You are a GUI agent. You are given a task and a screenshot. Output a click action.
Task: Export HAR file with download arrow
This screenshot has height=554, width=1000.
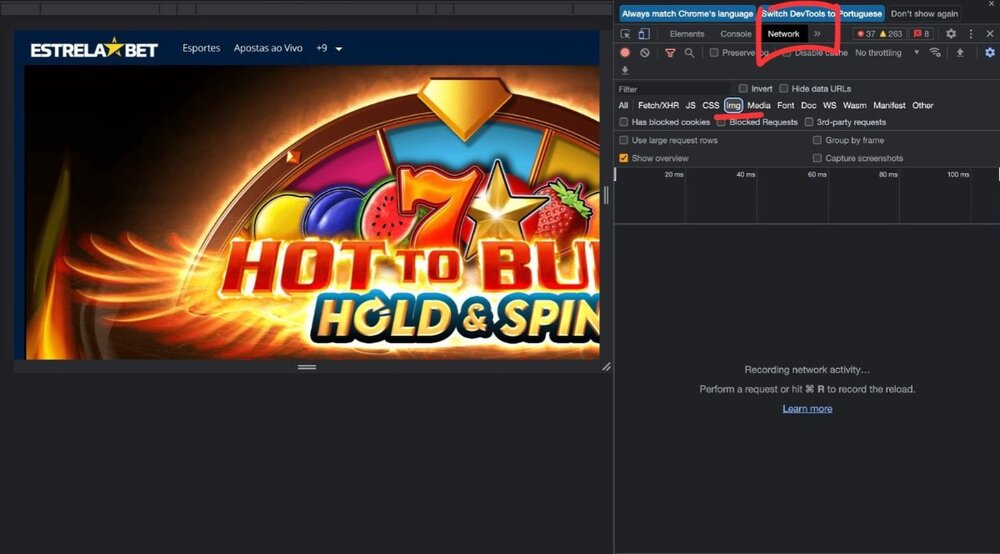point(625,70)
